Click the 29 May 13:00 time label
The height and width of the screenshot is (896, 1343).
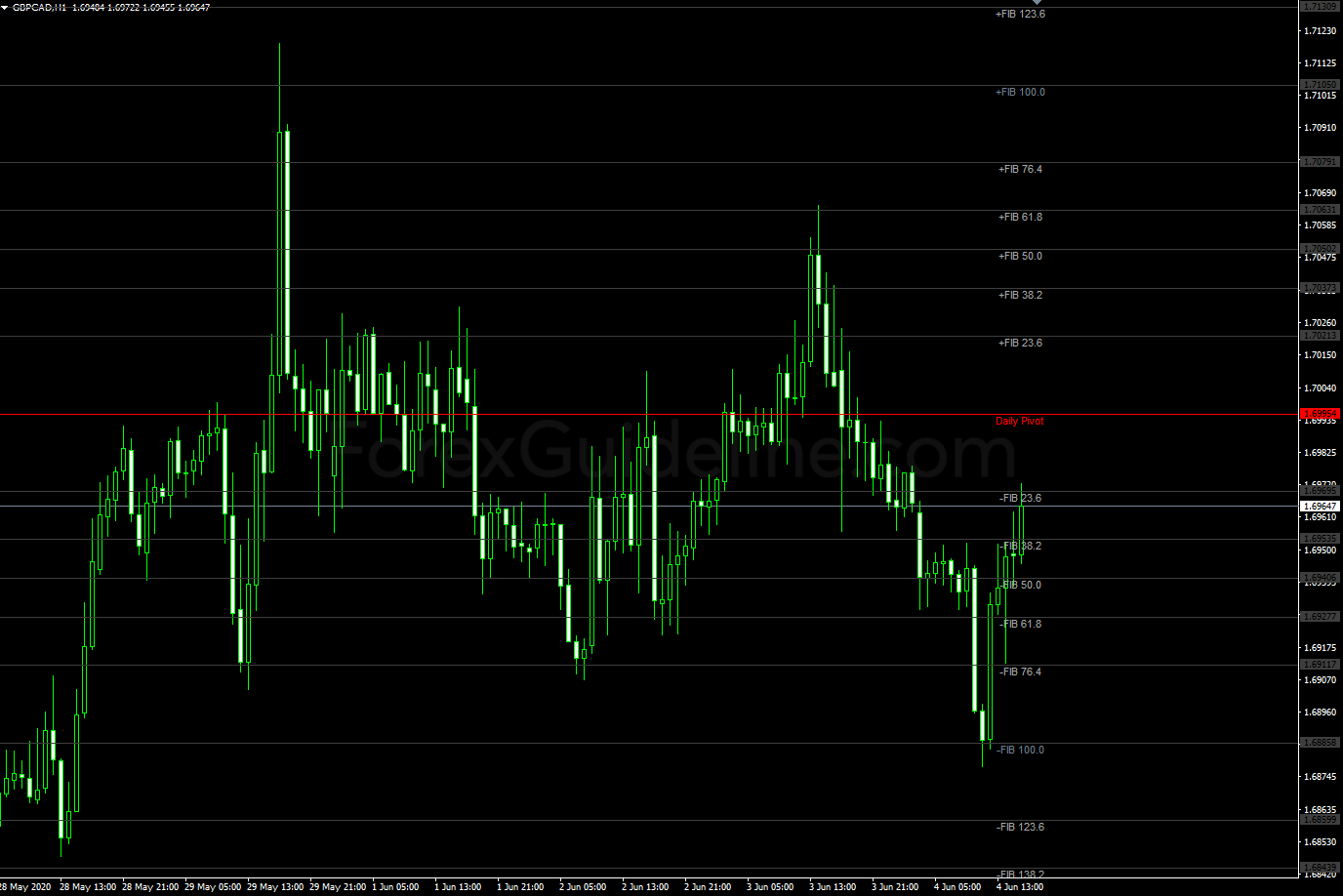pyautogui.click(x=275, y=887)
